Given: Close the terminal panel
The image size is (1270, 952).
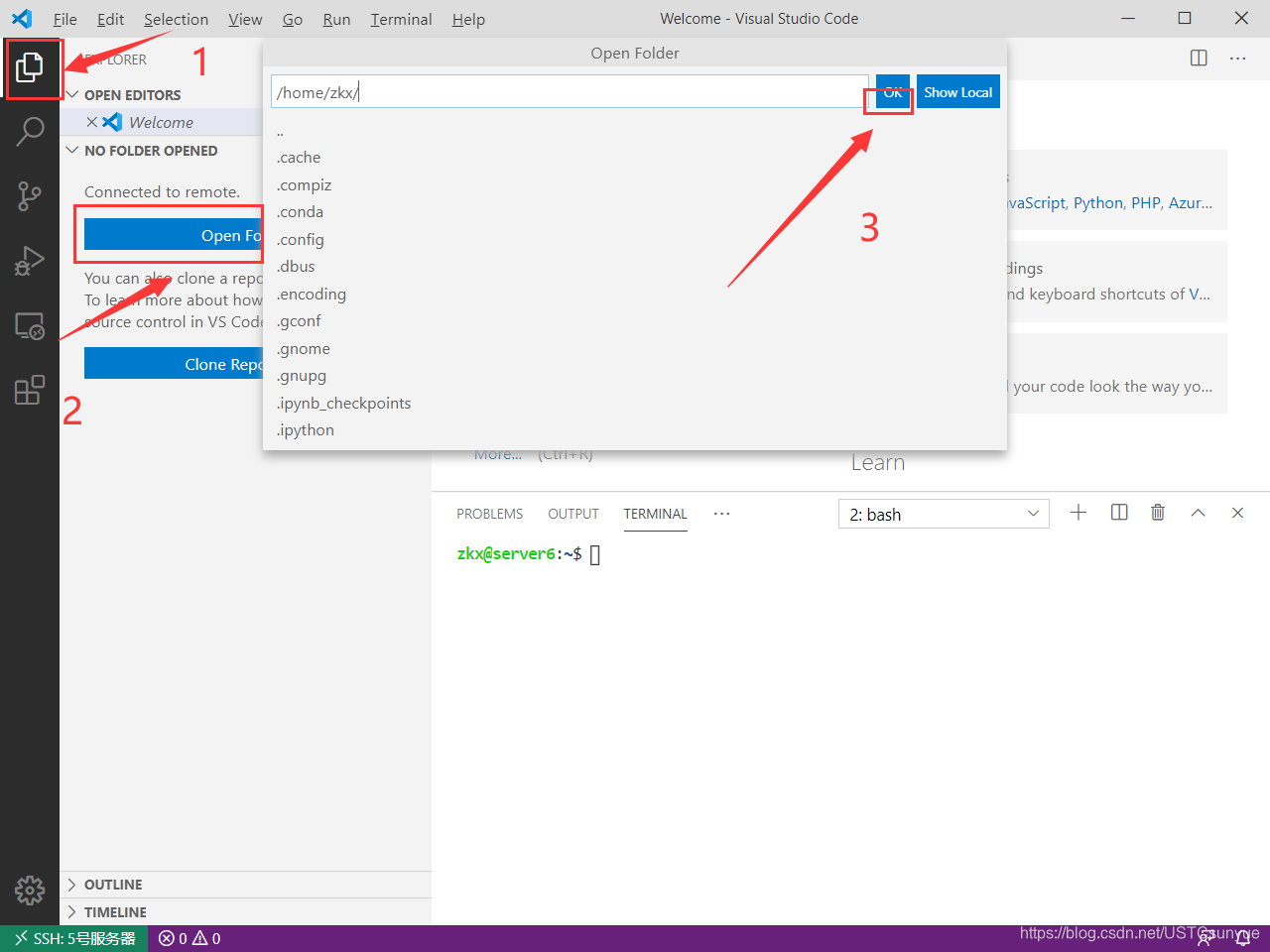Looking at the screenshot, I should (x=1237, y=513).
